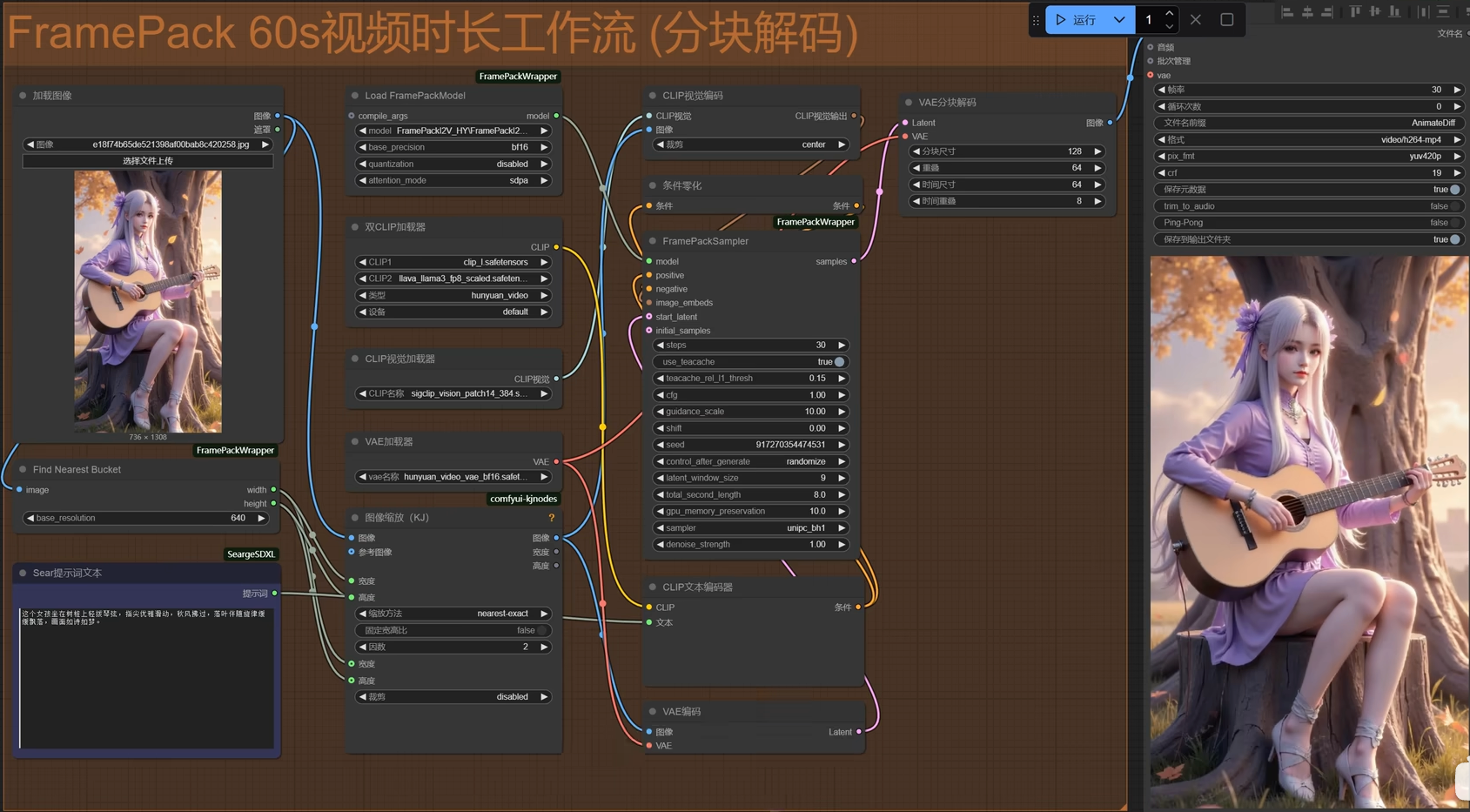Image resolution: width=1470 pixels, height=812 pixels.
Task: Collapse the FramePackSampler node via its title dot
Action: tap(653, 241)
